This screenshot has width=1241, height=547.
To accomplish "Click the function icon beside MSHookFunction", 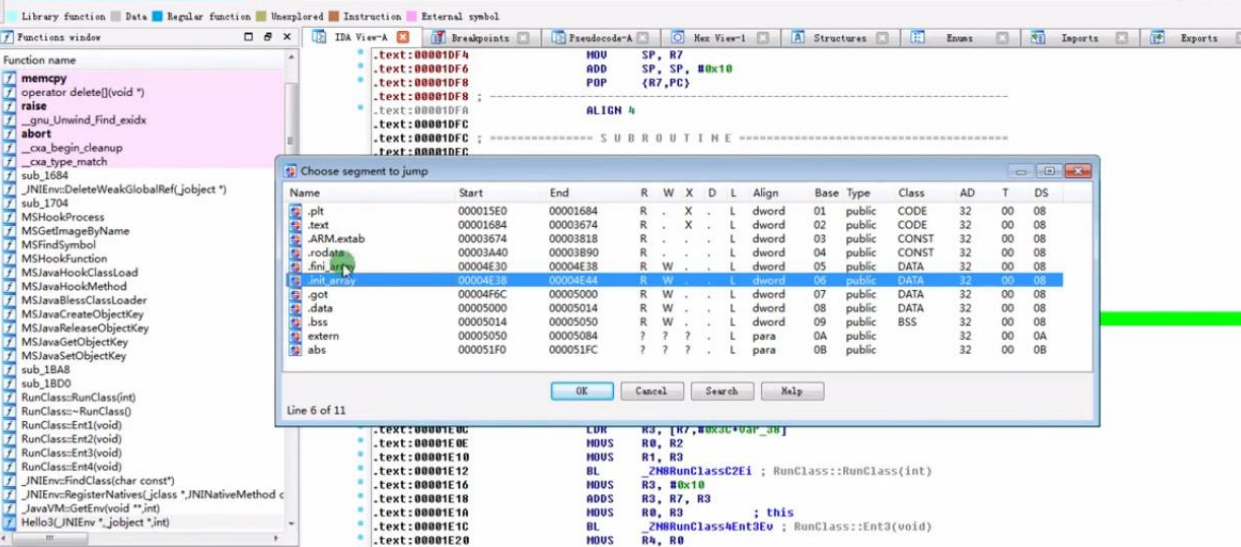I will pos(9,258).
